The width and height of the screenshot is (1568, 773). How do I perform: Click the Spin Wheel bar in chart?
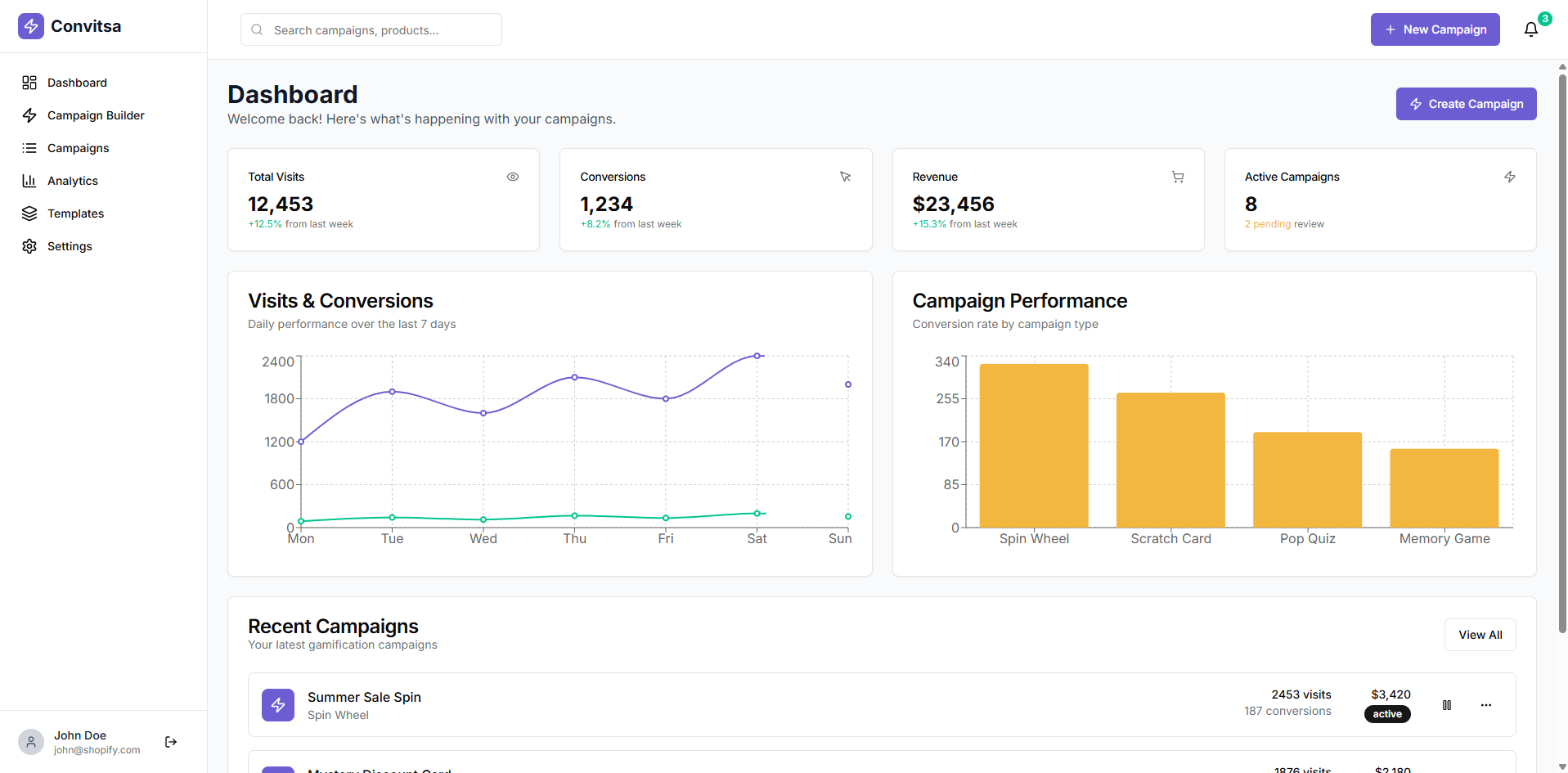coord(1034,446)
